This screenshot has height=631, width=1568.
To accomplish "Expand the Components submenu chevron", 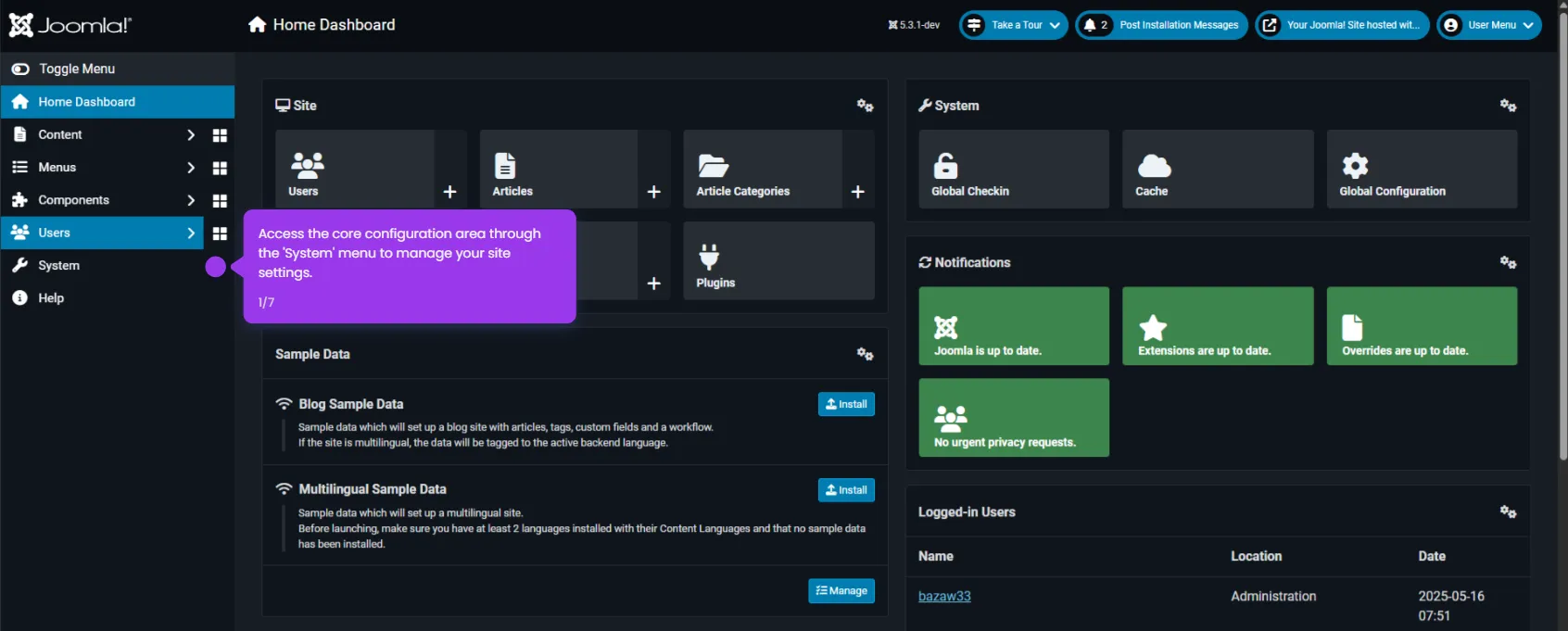I will [191, 200].
